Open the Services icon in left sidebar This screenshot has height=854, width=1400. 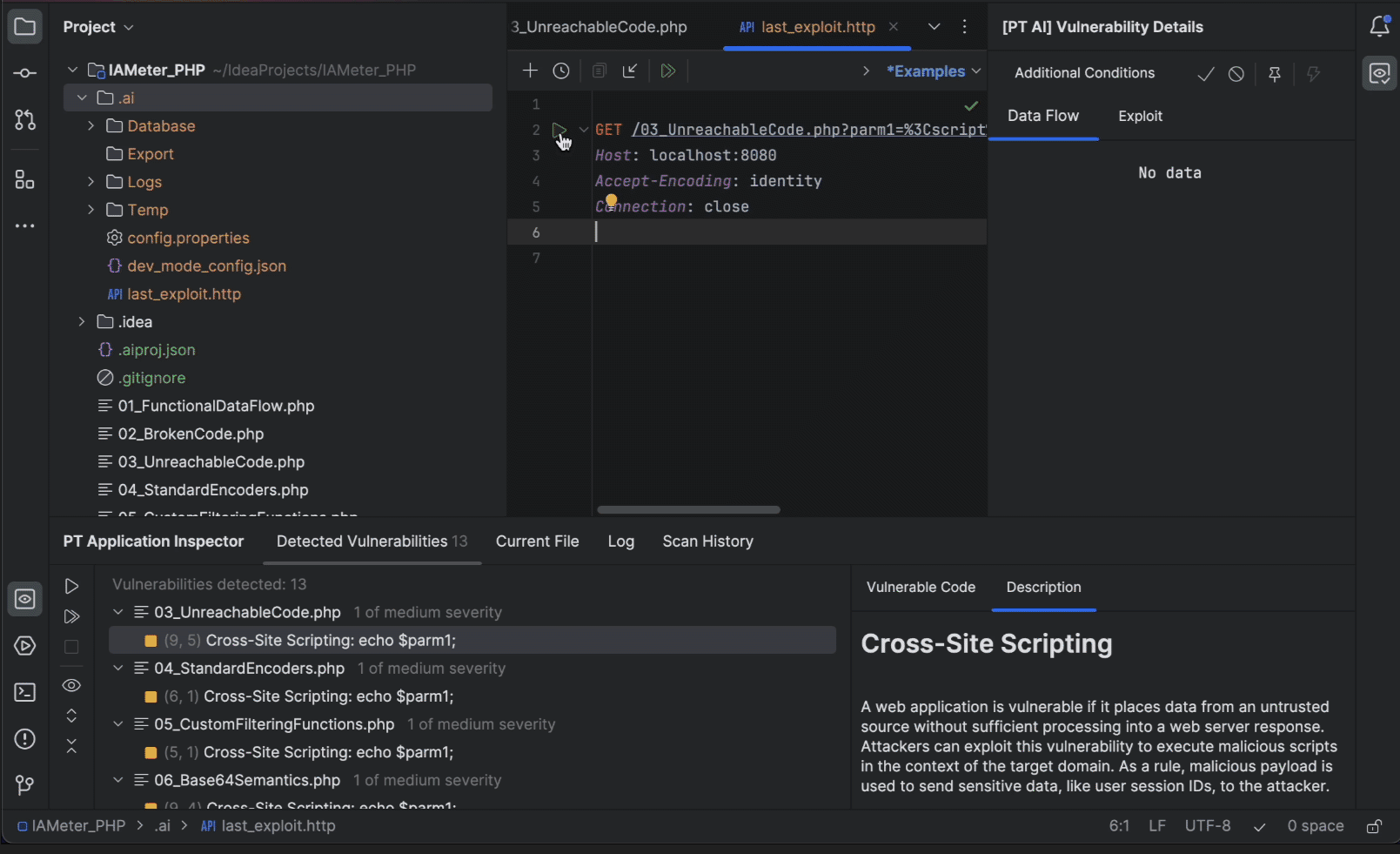coord(25,646)
